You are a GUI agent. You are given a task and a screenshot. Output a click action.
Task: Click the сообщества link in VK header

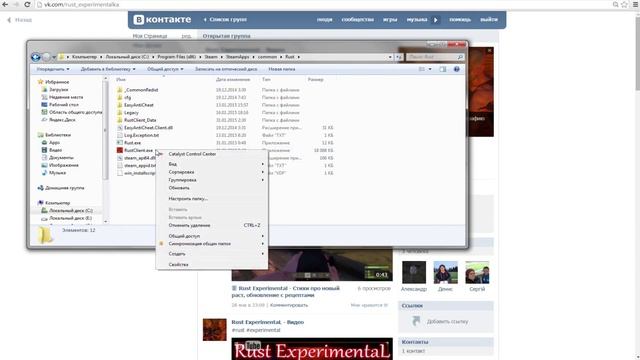pyautogui.click(x=358, y=20)
